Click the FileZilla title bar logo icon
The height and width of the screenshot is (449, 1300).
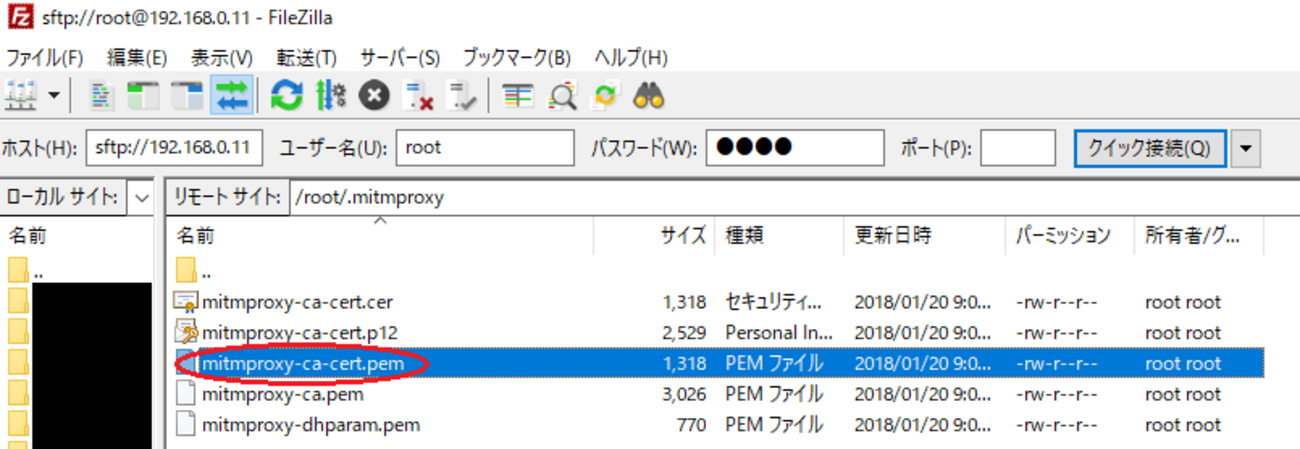click(18, 17)
